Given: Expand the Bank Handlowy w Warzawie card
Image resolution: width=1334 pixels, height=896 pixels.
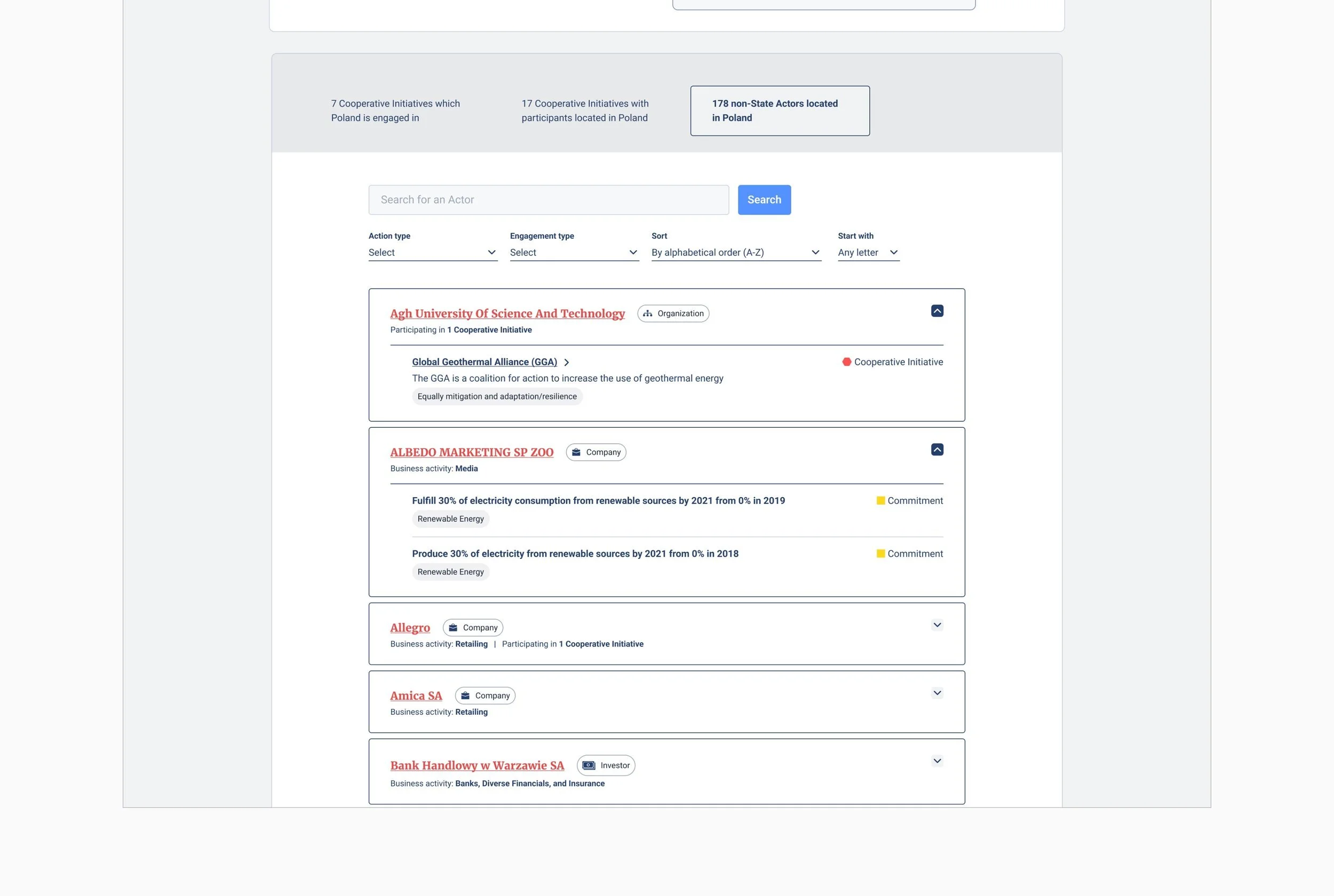Looking at the screenshot, I should click(x=937, y=761).
